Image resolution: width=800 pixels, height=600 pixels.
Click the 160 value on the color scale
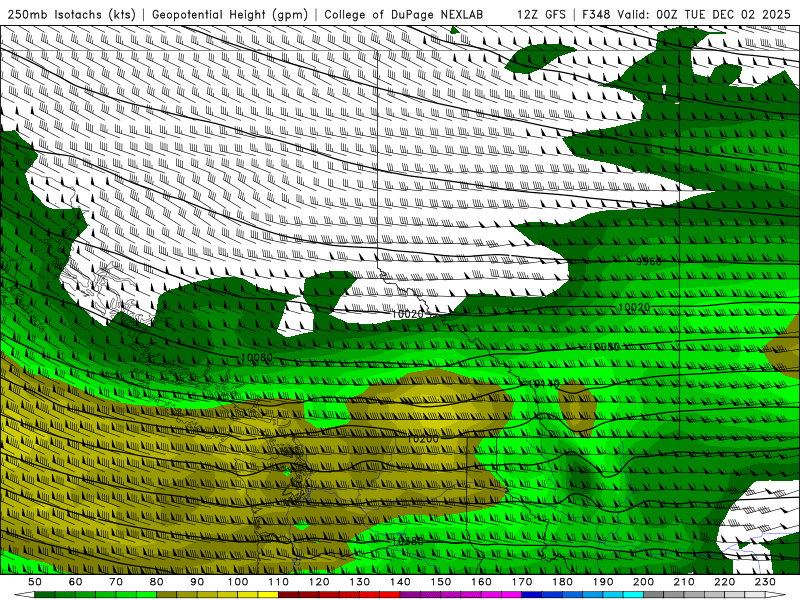coord(482,582)
